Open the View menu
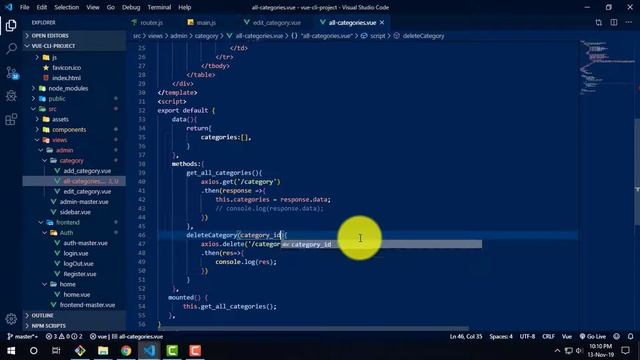The height and width of the screenshot is (360, 640). [93, 7]
